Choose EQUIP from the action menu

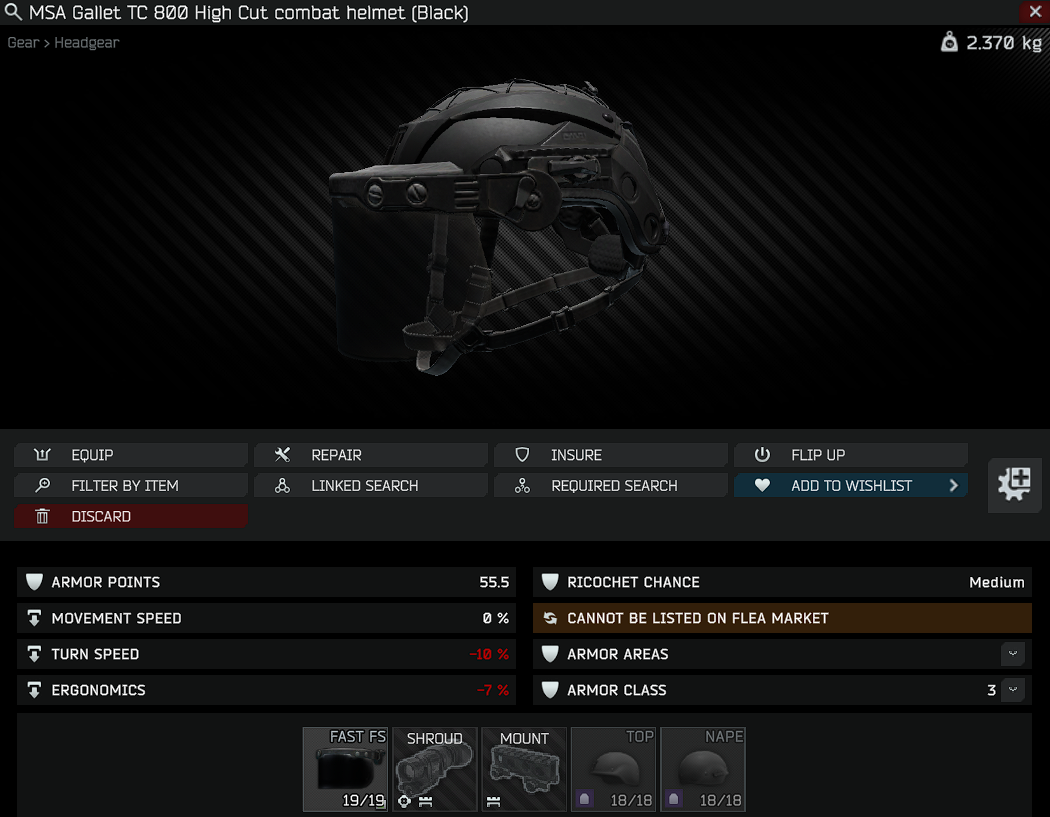click(131, 455)
